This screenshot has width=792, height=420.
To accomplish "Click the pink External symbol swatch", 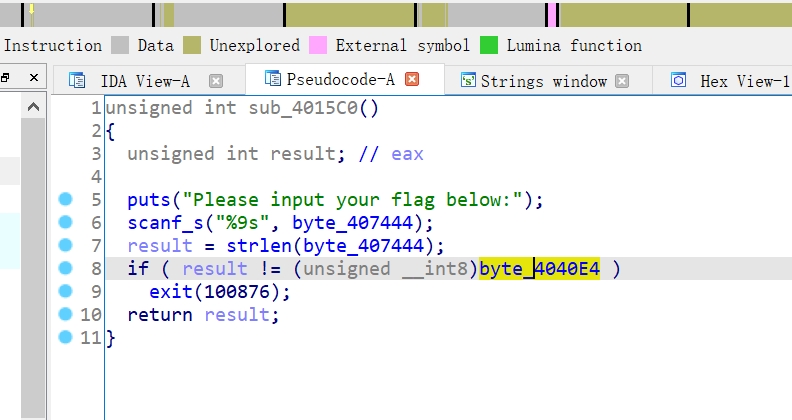I will [x=318, y=45].
